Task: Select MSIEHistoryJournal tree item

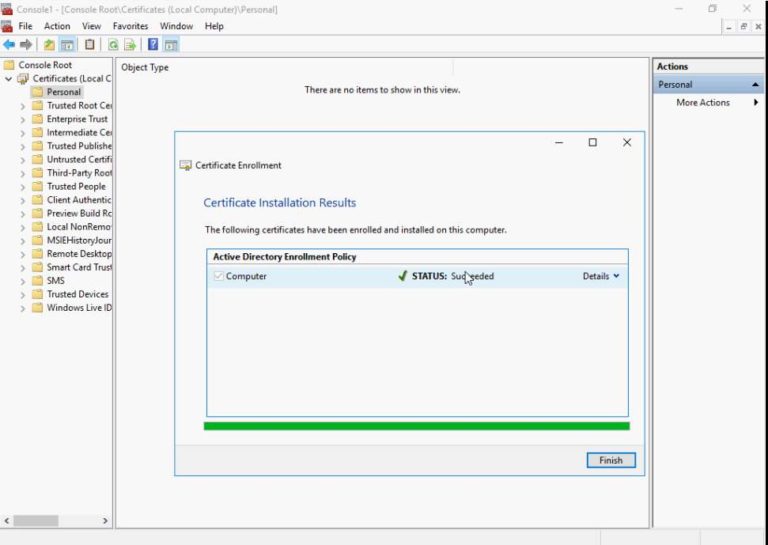Action: coord(79,240)
